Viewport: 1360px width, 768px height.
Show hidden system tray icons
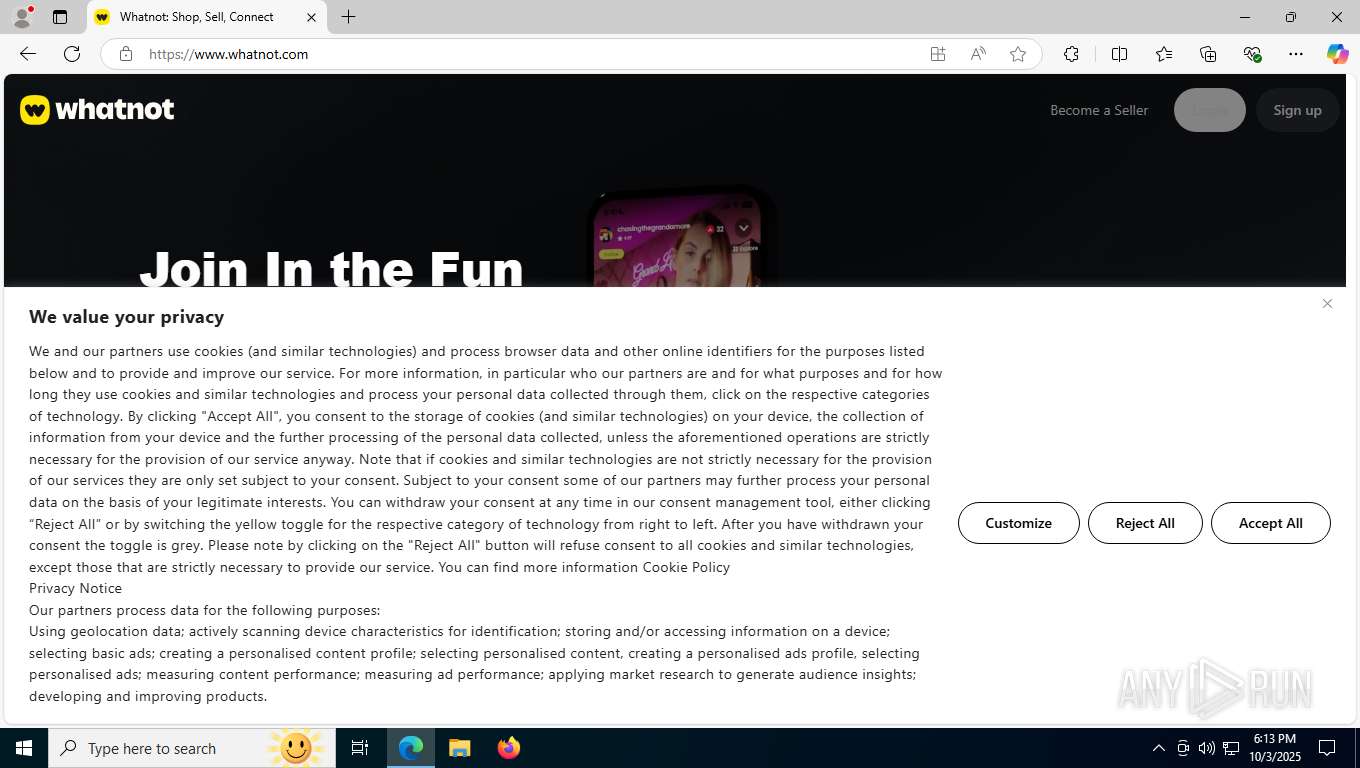[1159, 748]
